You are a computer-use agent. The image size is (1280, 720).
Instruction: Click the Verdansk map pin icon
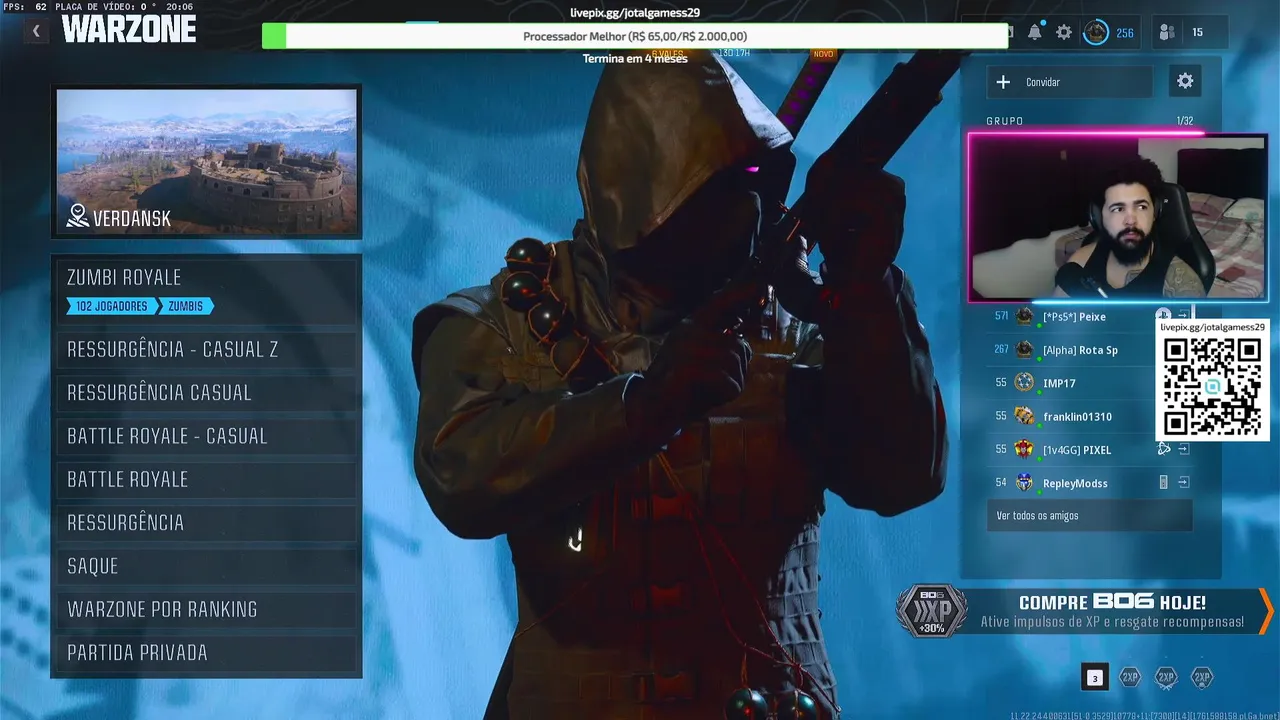(x=78, y=216)
